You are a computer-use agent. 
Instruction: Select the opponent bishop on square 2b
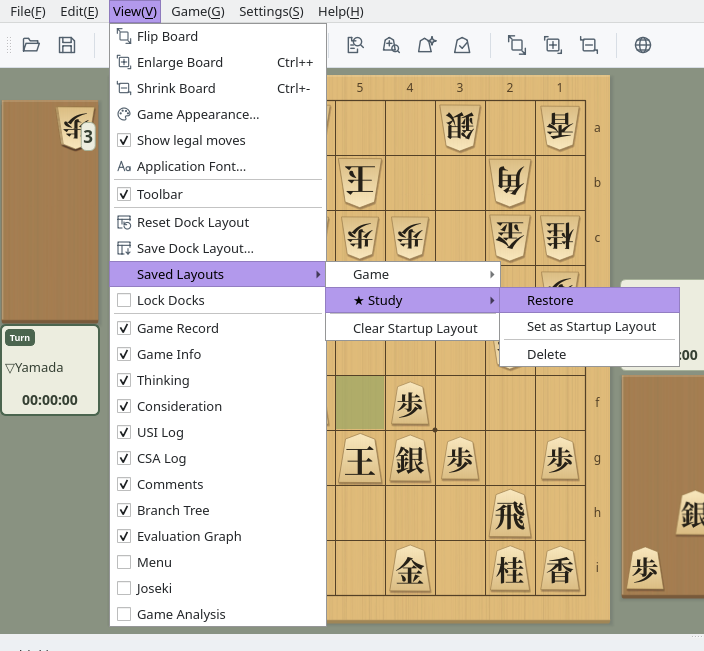[510, 182]
